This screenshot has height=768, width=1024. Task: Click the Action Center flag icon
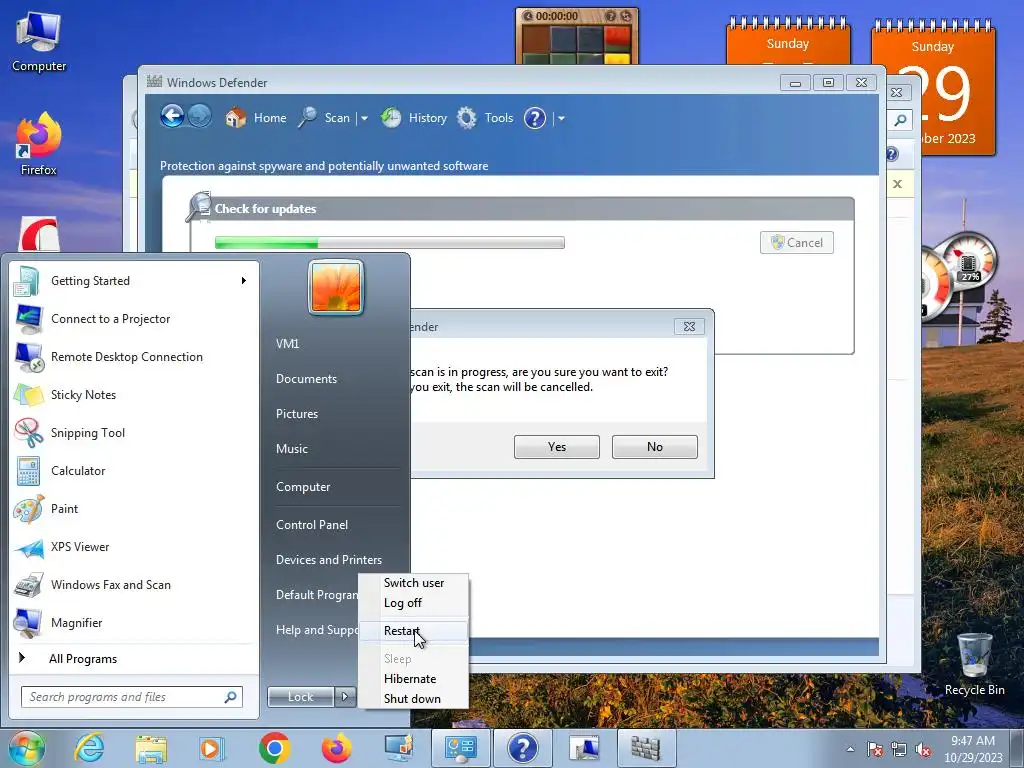coord(874,749)
